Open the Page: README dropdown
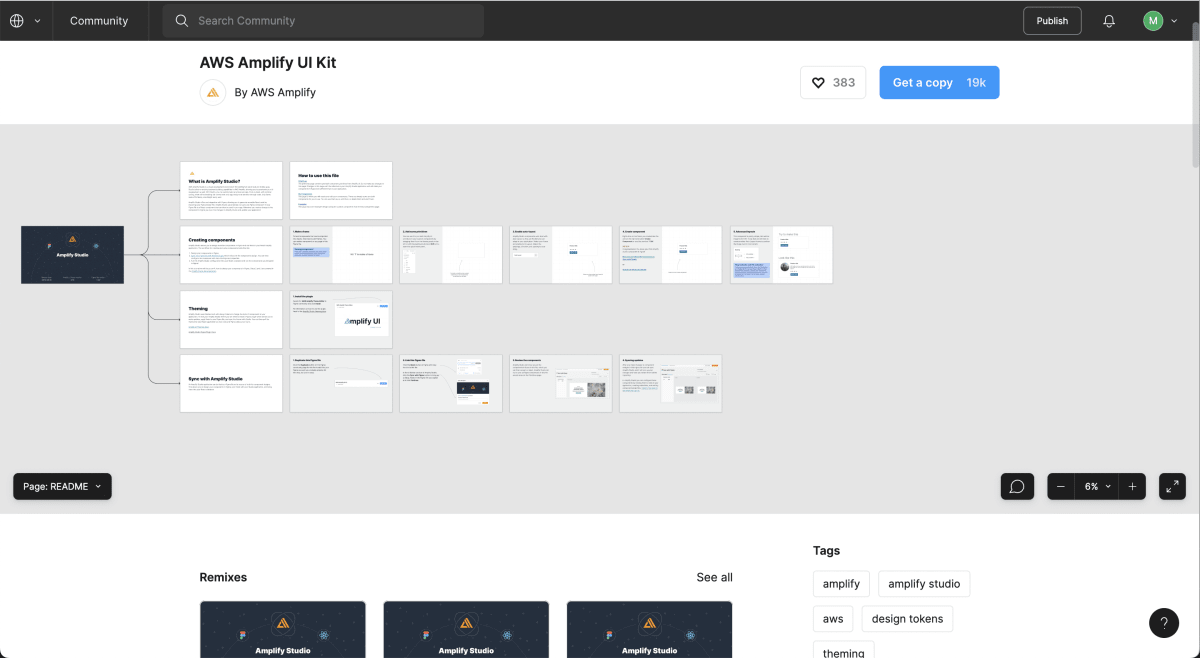Image resolution: width=1200 pixels, height=658 pixels. tap(62, 487)
